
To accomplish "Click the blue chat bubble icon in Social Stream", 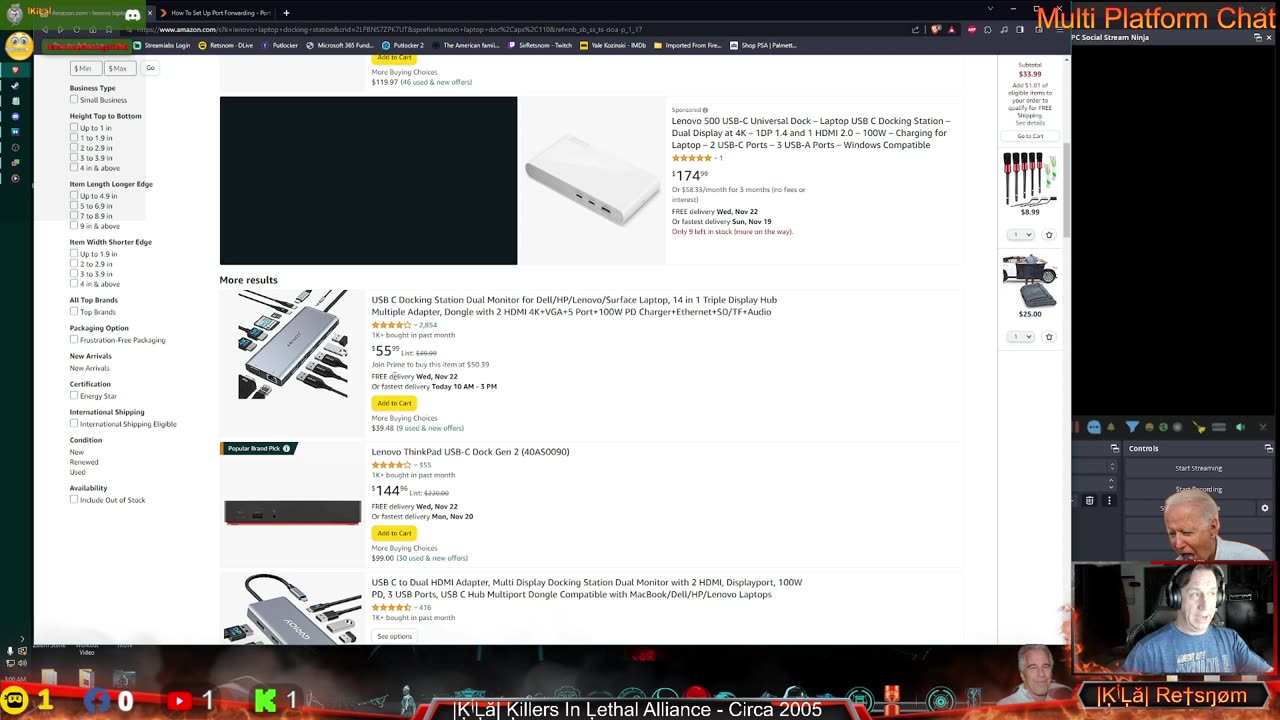I will (x=1094, y=427).
